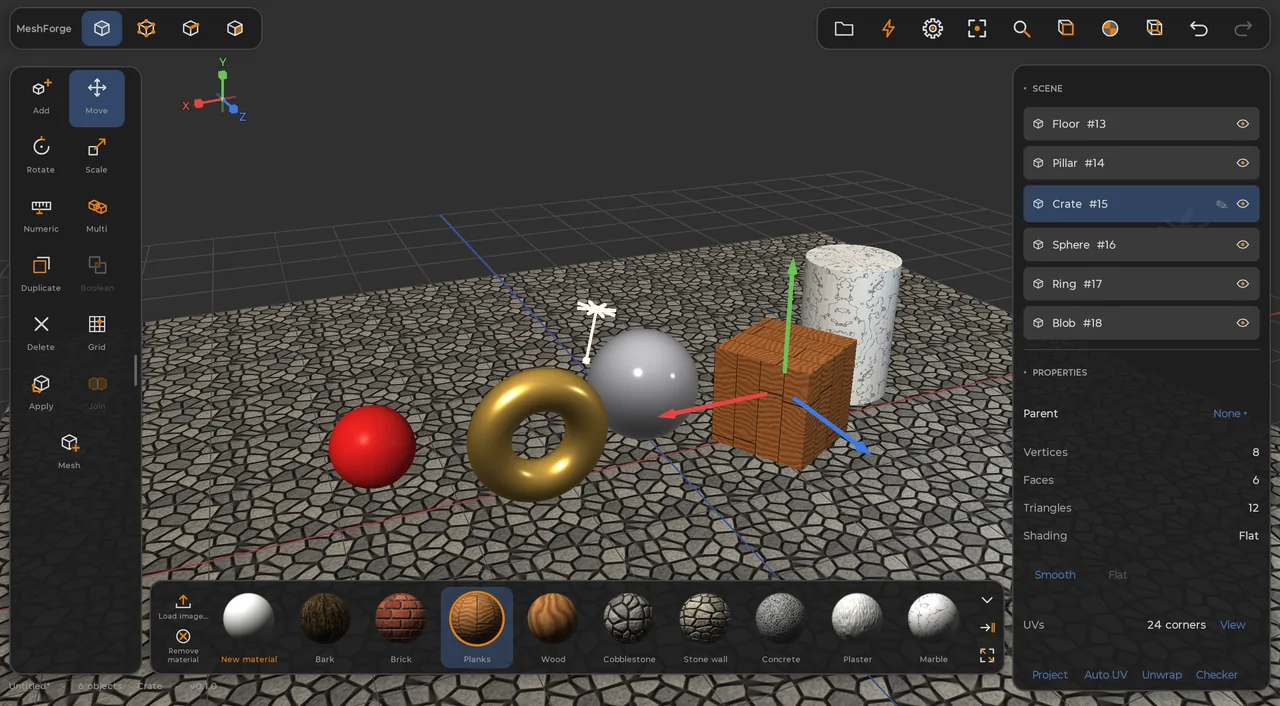Toggle visibility of Crate #15
The width and height of the screenshot is (1280, 706).
point(1243,204)
